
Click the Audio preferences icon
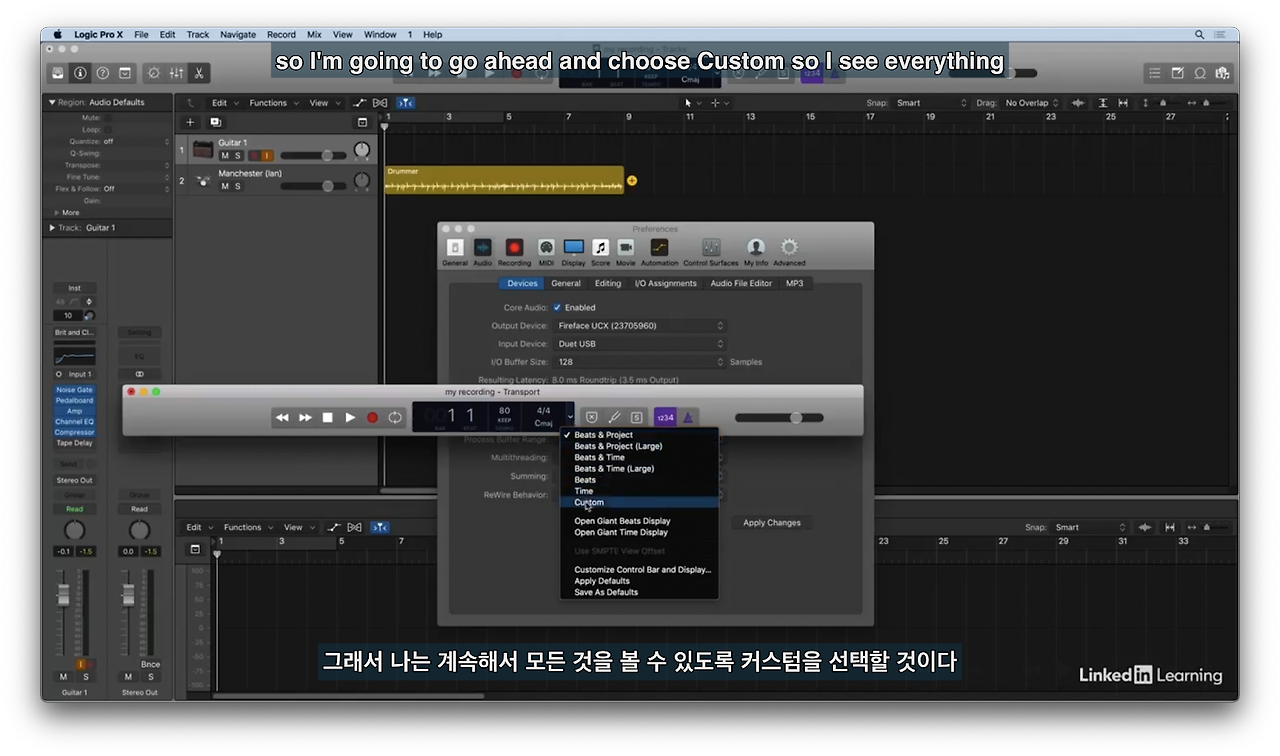pos(483,252)
